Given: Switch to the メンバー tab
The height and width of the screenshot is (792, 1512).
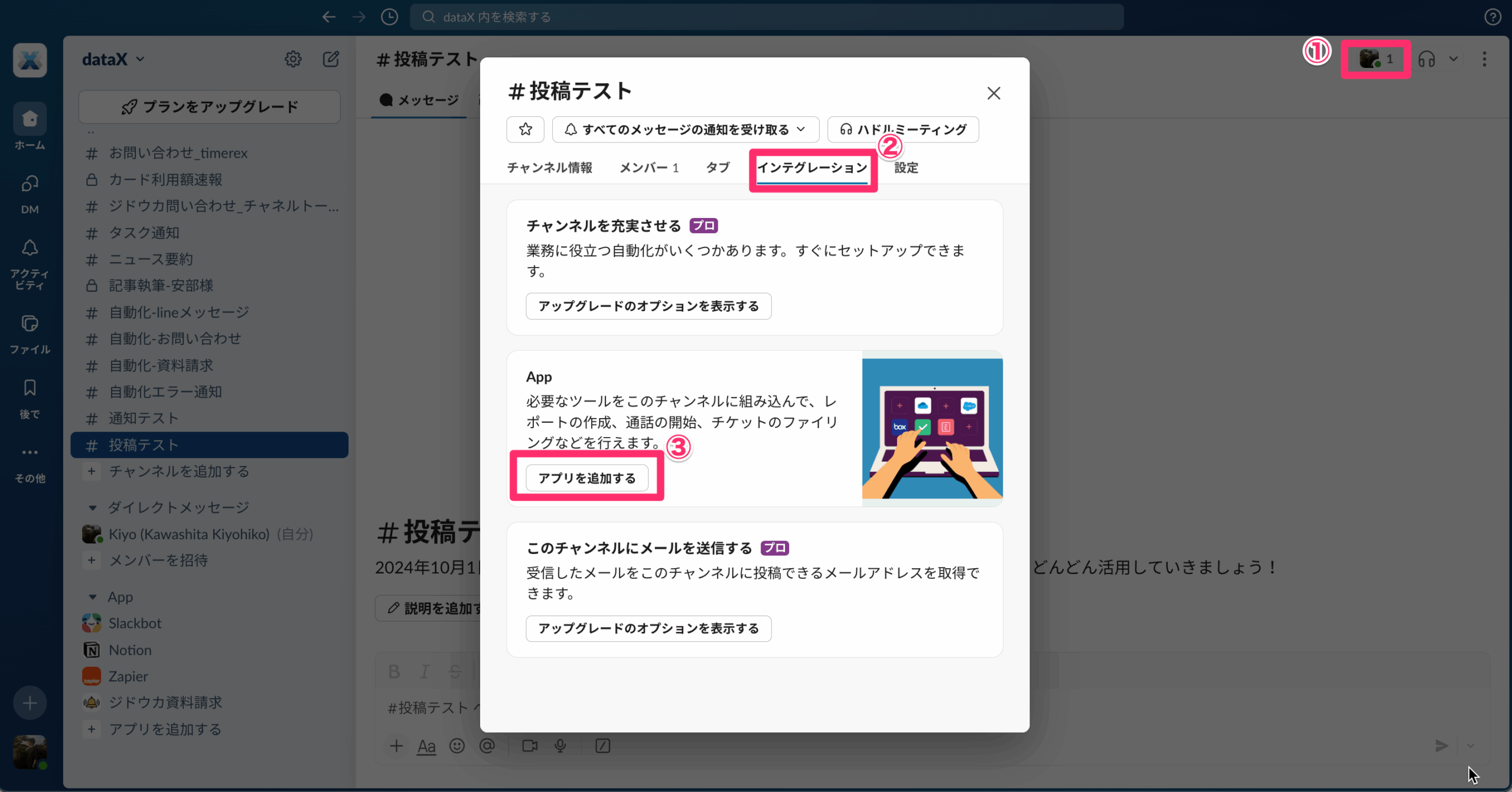Looking at the screenshot, I should [x=649, y=168].
